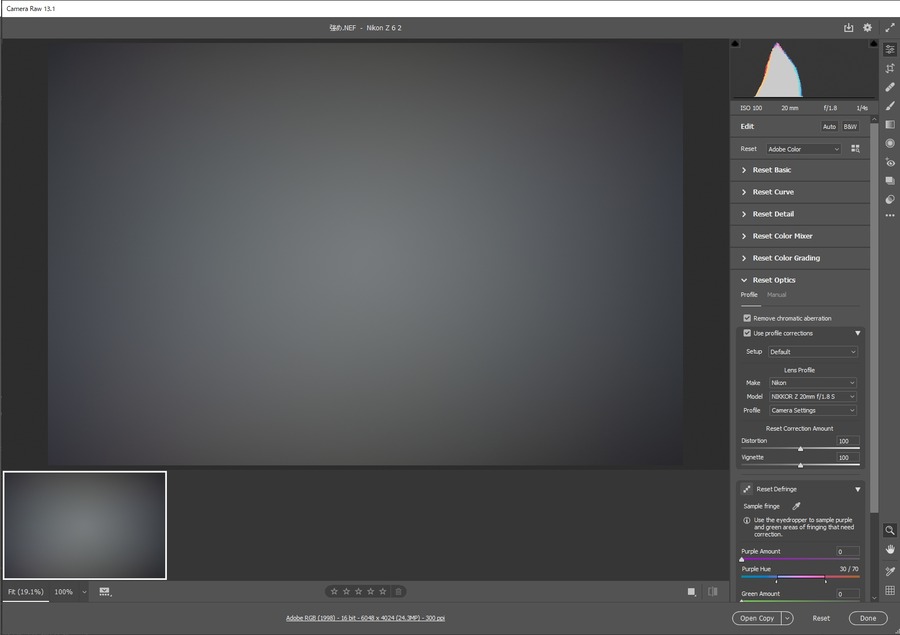This screenshot has height=635, width=900.
Task: Click the Defringe panel dots icon
Action: 747,489
